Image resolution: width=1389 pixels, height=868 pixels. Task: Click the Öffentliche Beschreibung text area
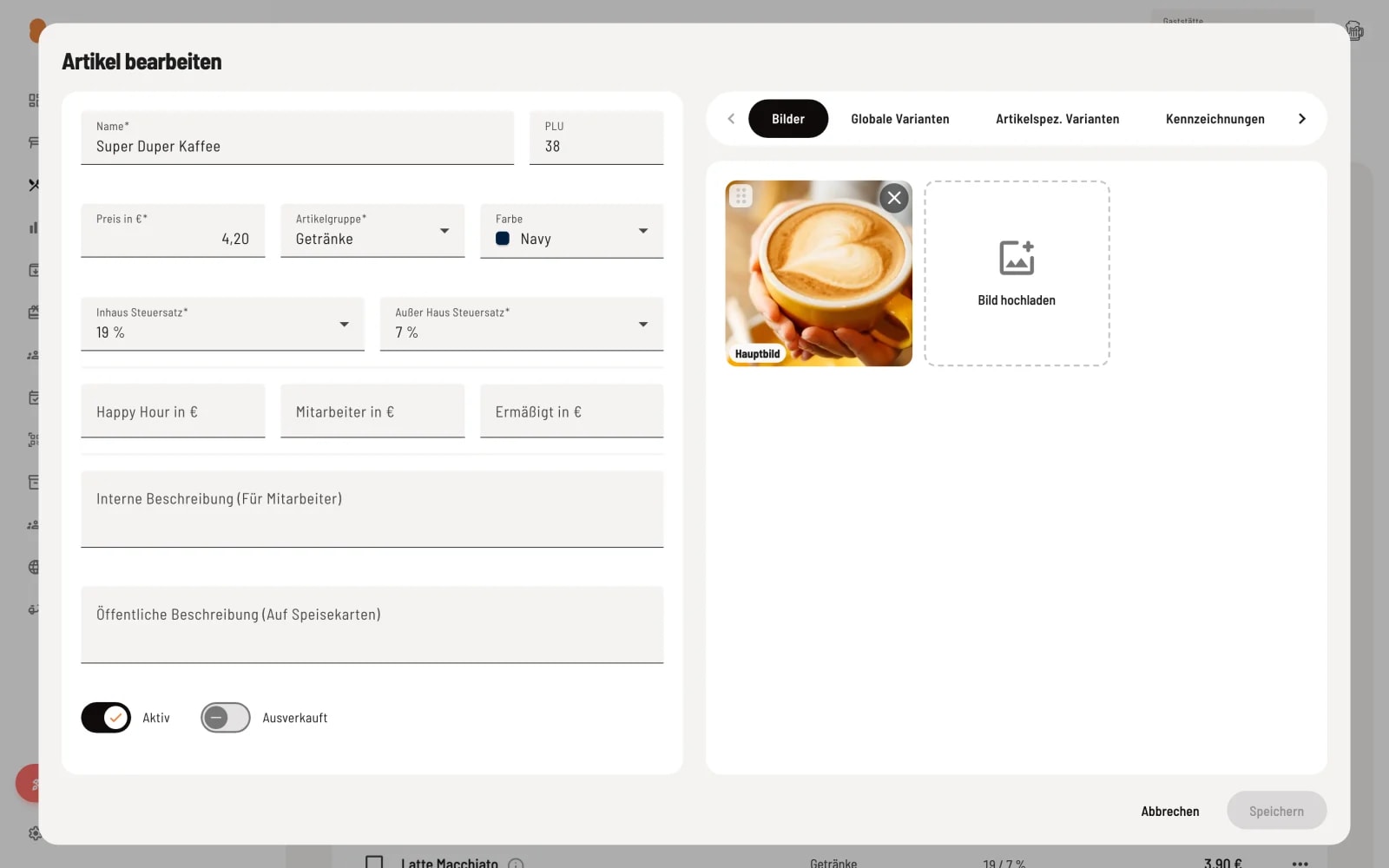(372, 625)
